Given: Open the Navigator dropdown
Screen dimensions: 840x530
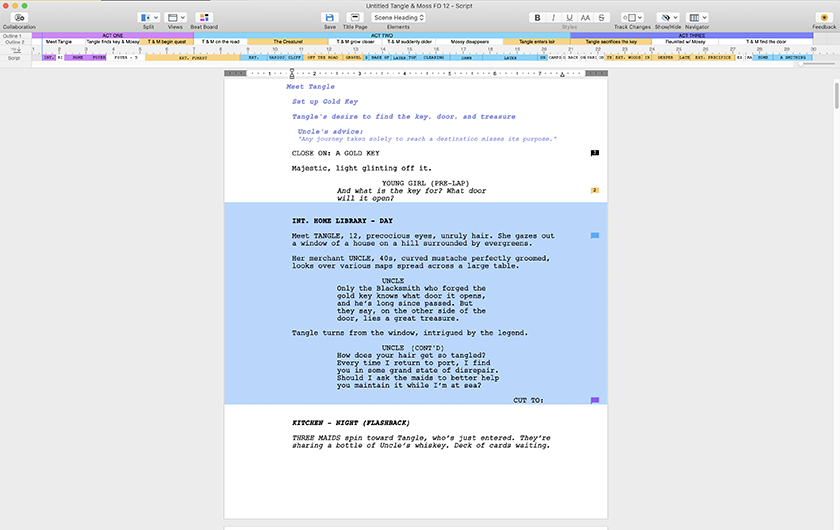Looking at the screenshot, I should click(x=697, y=18).
